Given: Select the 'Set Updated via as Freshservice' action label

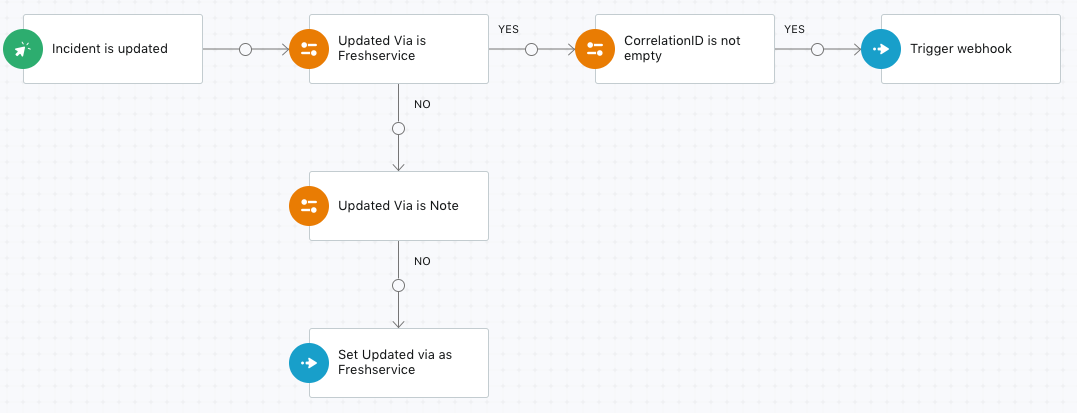Looking at the screenshot, I should (x=395, y=362).
